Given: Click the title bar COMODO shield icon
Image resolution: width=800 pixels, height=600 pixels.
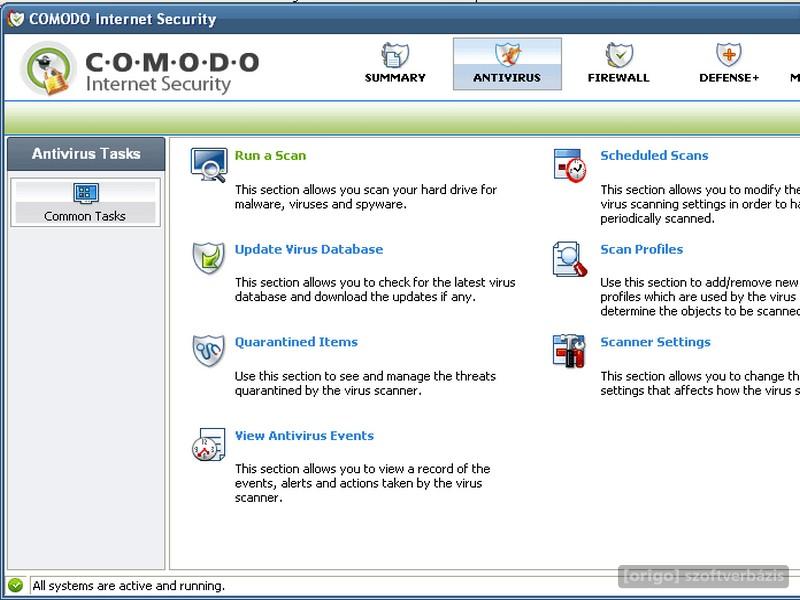Looking at the screenshot, I should [x=15, y=19].
